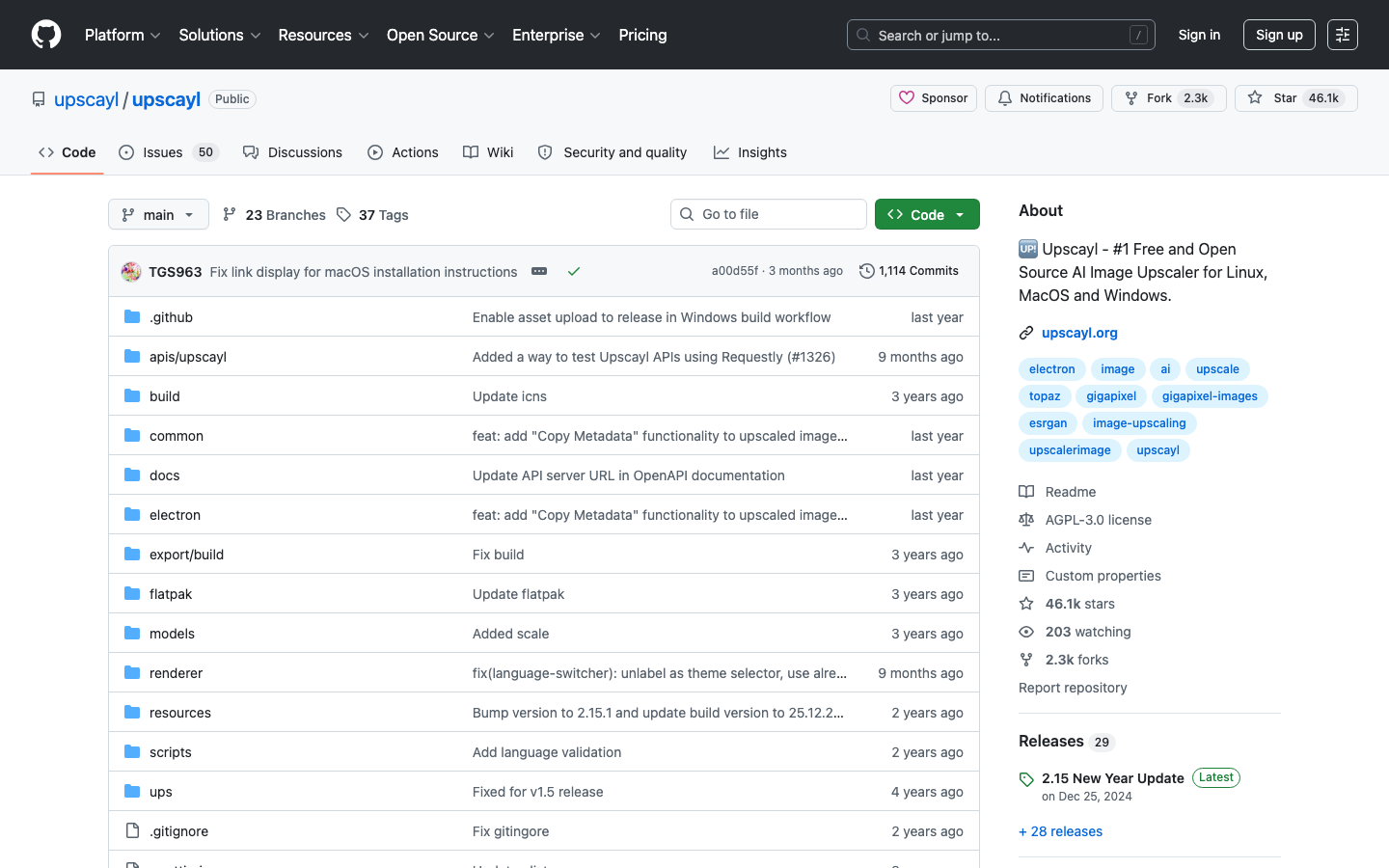
Task: Switch to the Issues tab
Action: tap(169, 152)
